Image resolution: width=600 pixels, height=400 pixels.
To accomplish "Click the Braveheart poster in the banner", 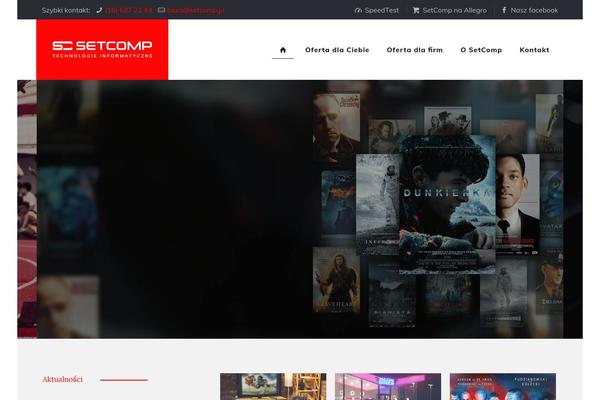I will click(336, 280).
